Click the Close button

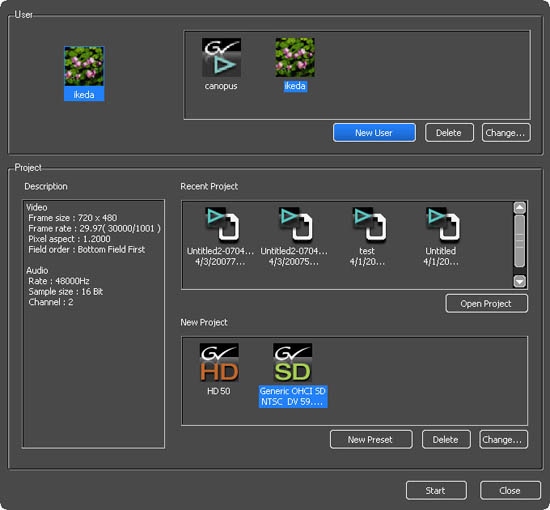pos(510,490)
